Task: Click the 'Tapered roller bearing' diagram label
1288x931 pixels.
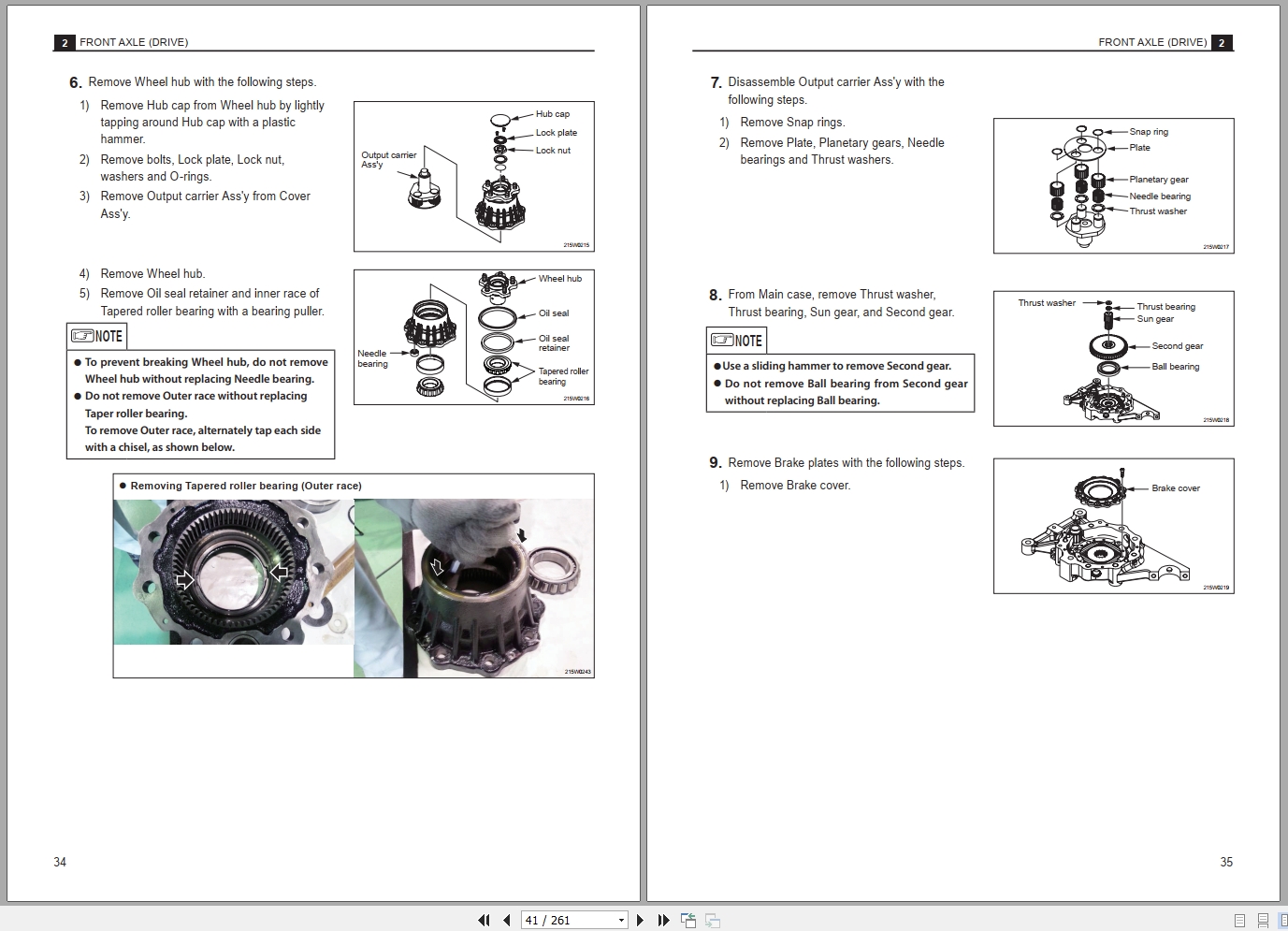Action: [564, 376]
